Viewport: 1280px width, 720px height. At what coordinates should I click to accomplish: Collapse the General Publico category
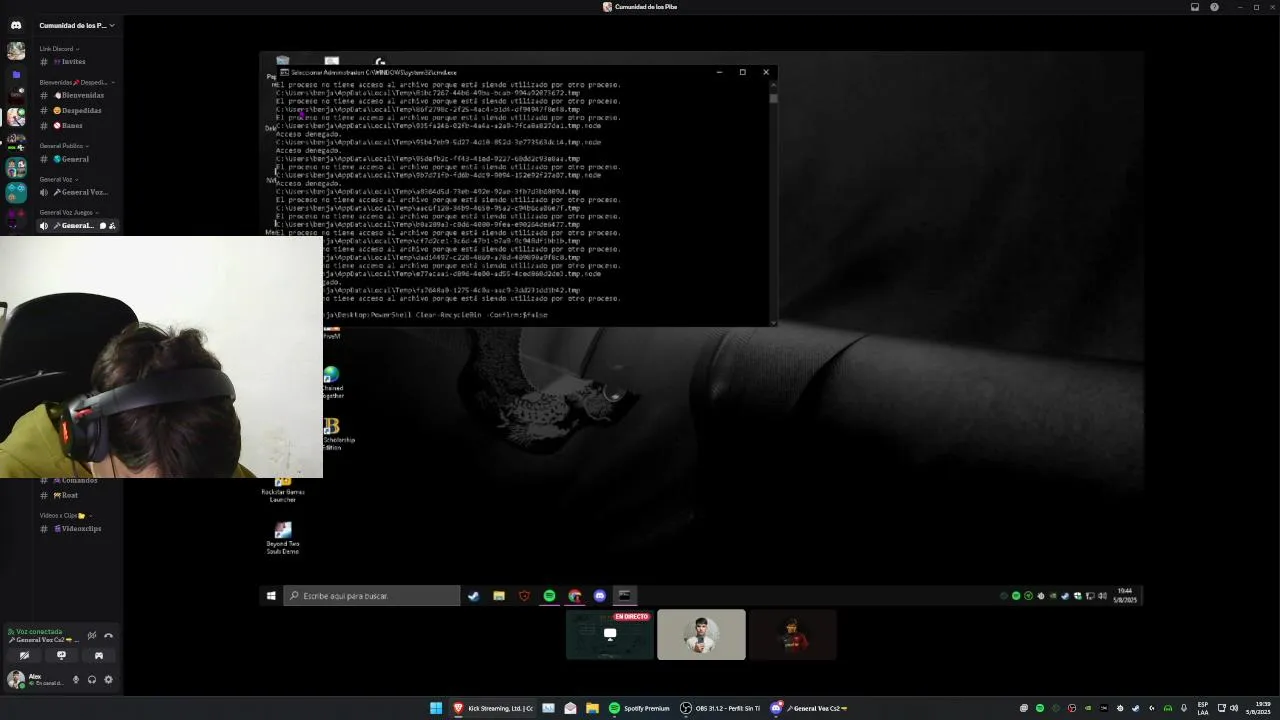64,146
